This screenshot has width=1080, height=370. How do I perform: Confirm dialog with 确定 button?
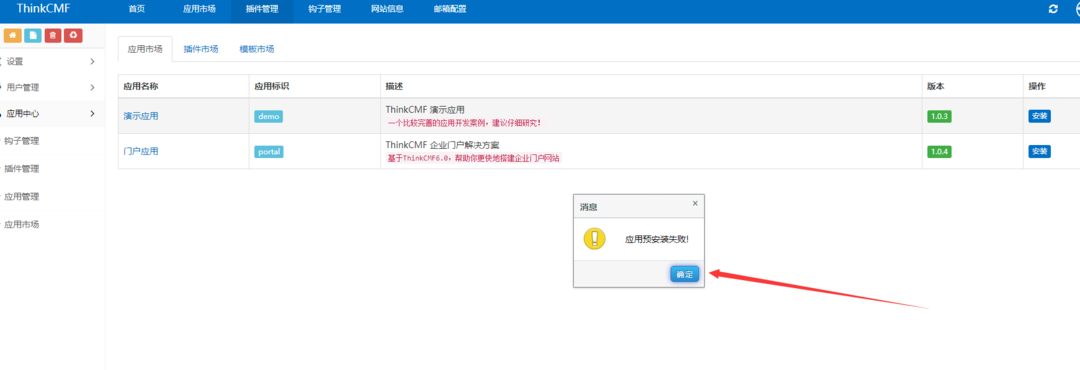(x=685, y=274)
